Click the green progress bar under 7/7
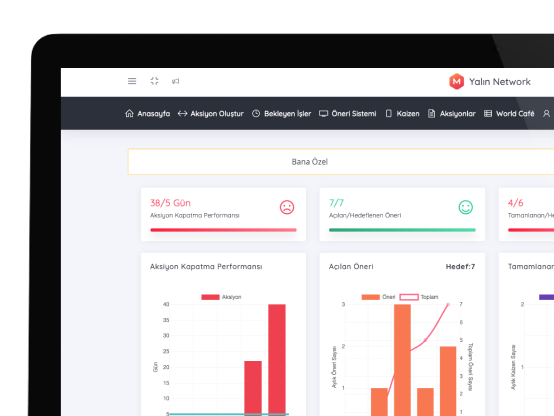 pyautogui.click(x=402, y=230)
